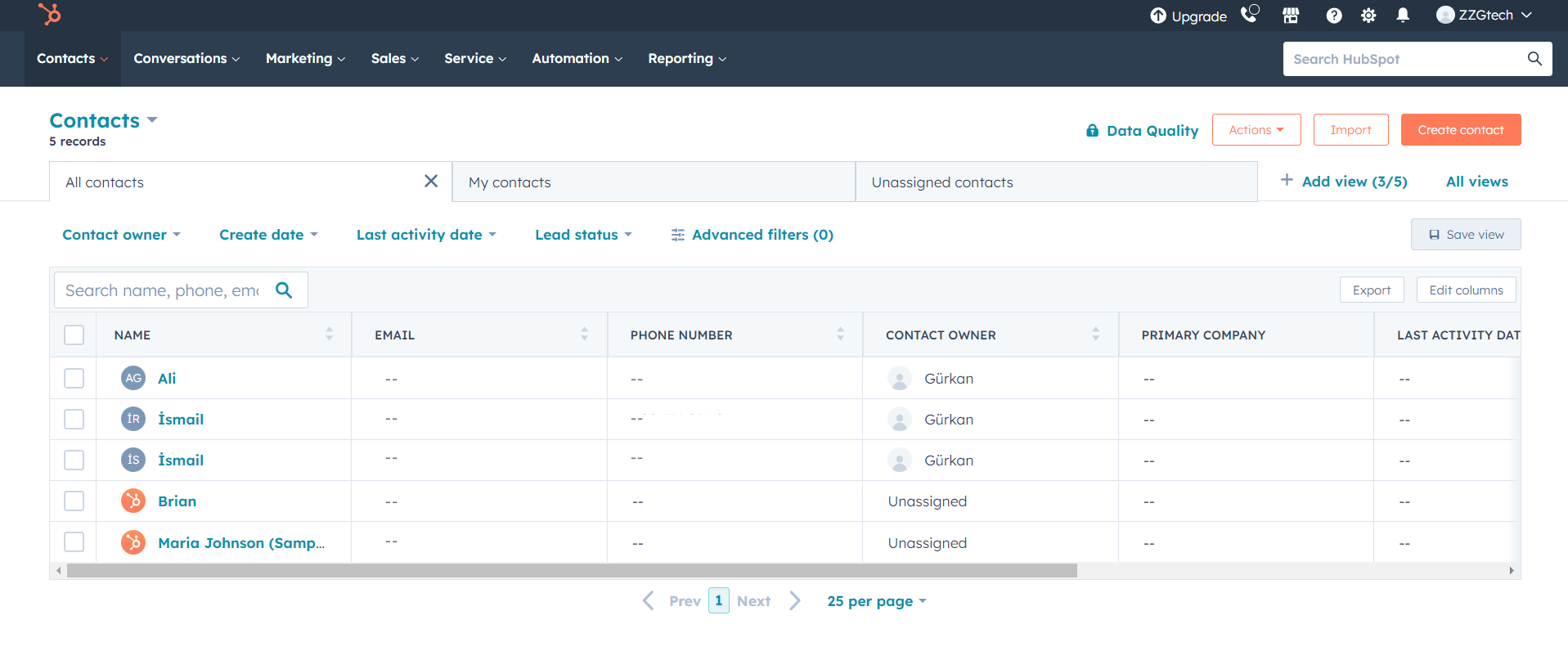Viewport: 1568px width, 656px height.
Task: Open the help question mark icon
Action: tap(1334, 16)
